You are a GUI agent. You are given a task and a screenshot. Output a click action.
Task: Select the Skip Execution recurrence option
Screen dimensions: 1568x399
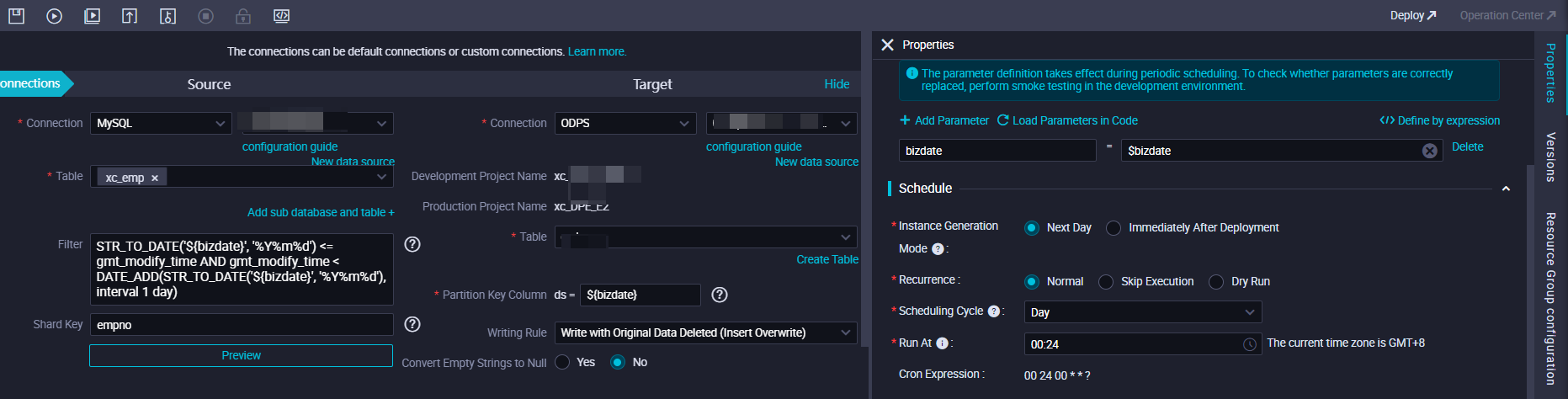coord(1106,282)
